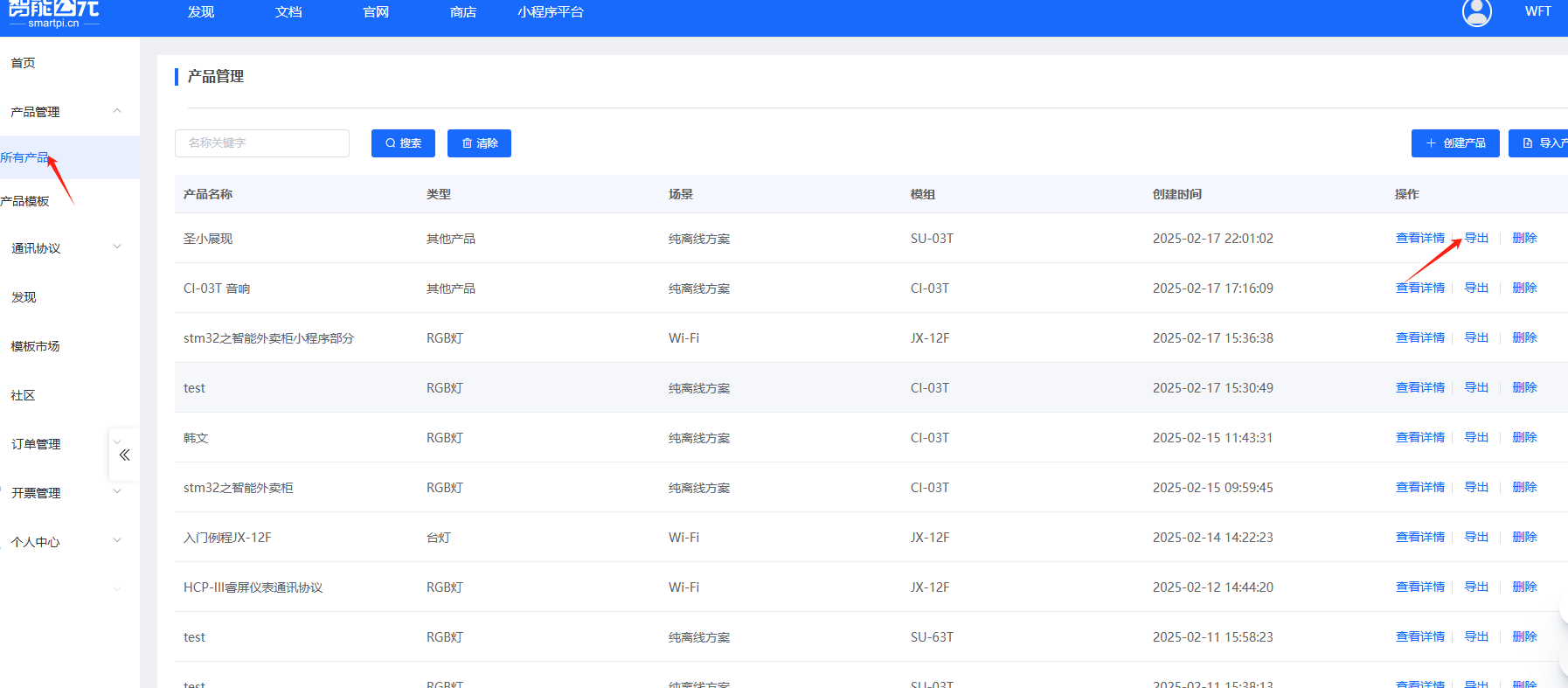Export the CI-03T 音响 product
The height and width of the screenshot is (688, 1568).
click(x=1475, y=288)
